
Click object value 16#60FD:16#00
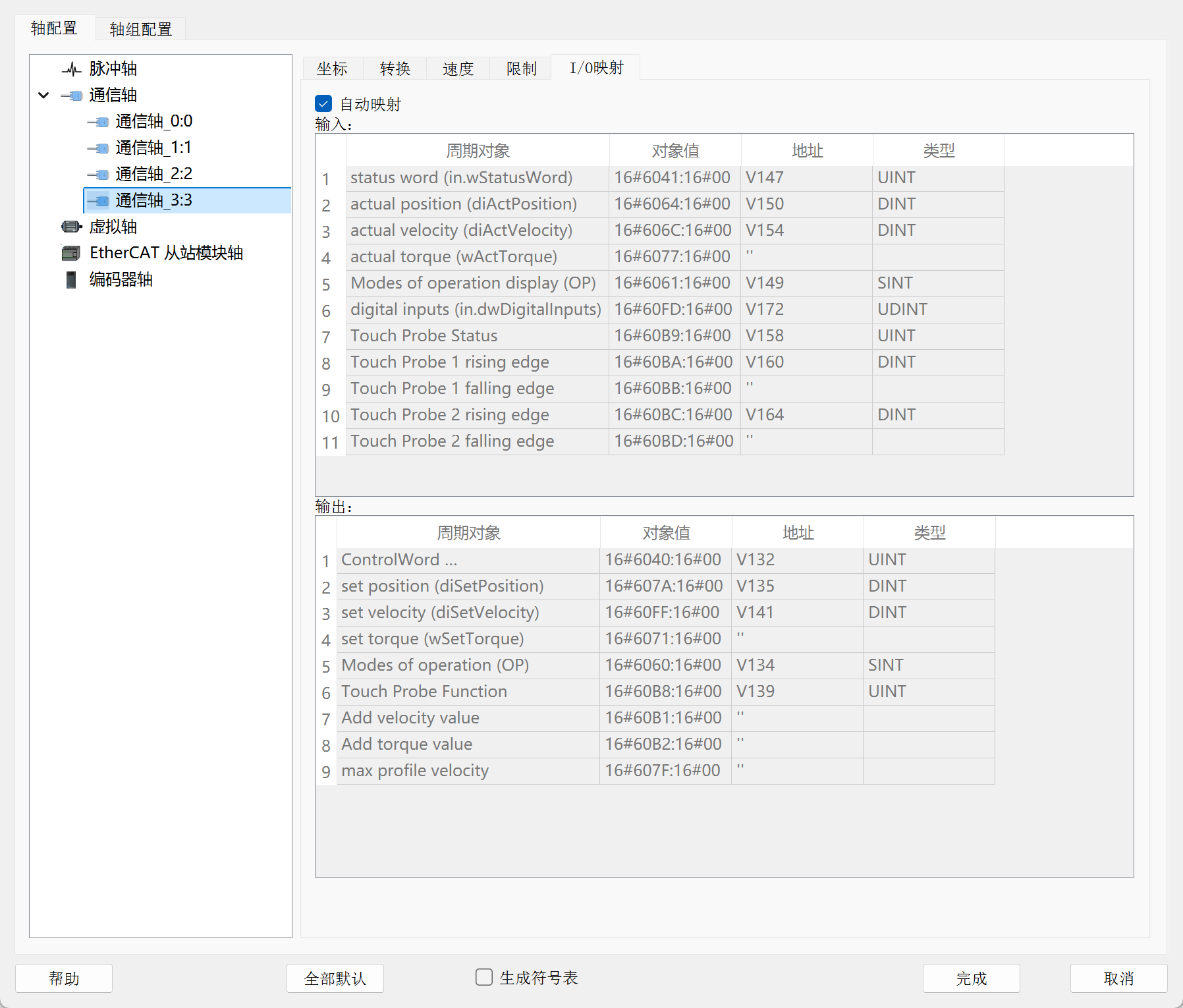(675, 310)
